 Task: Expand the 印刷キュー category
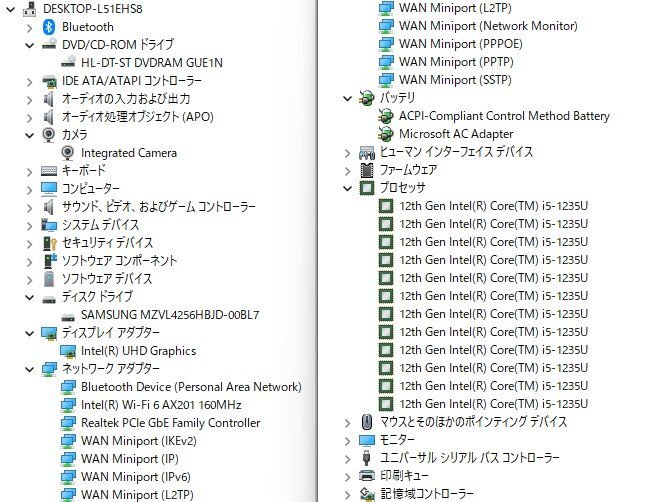tap(347, 476)
